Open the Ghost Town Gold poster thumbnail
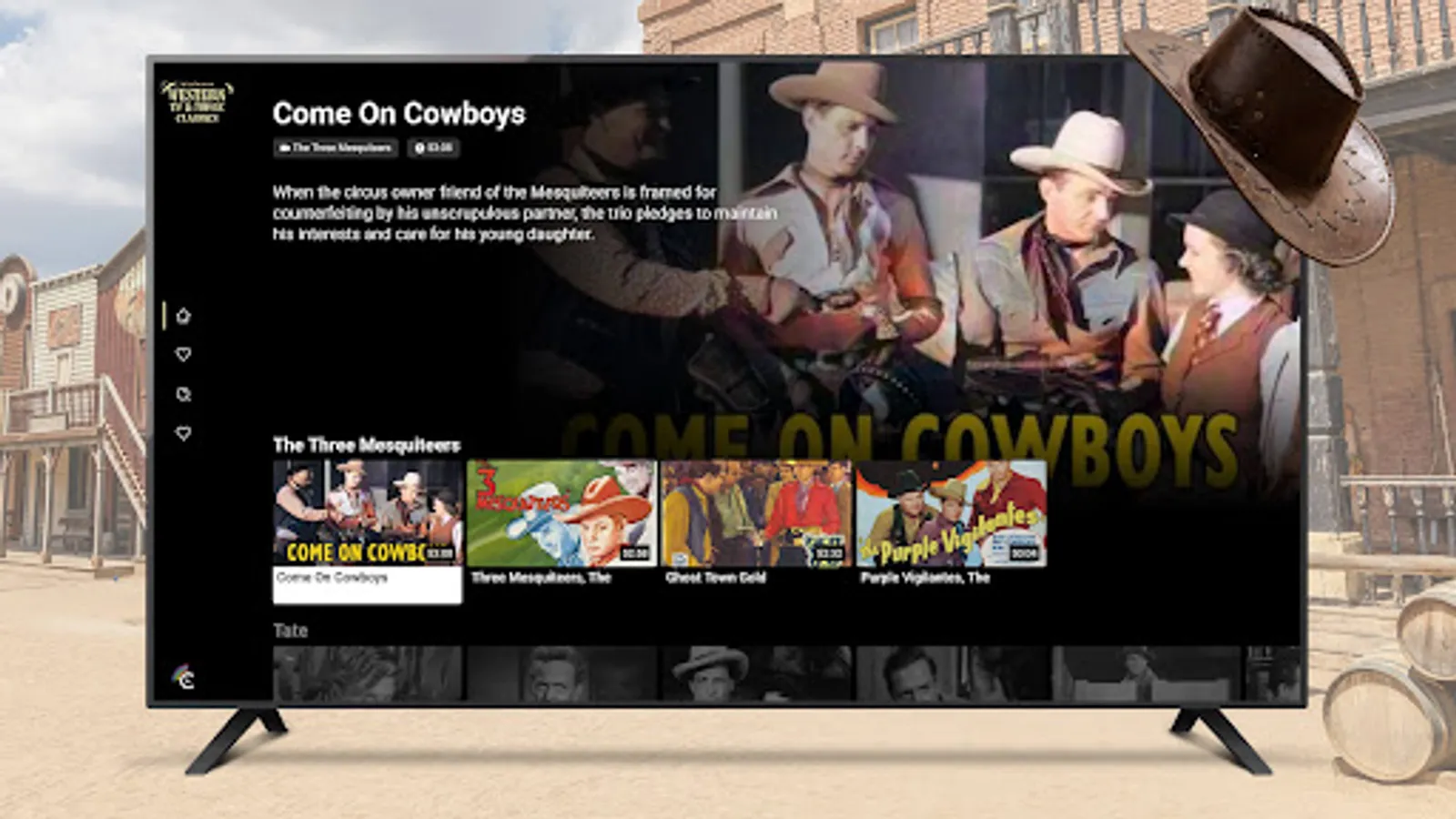 [756, 513]
